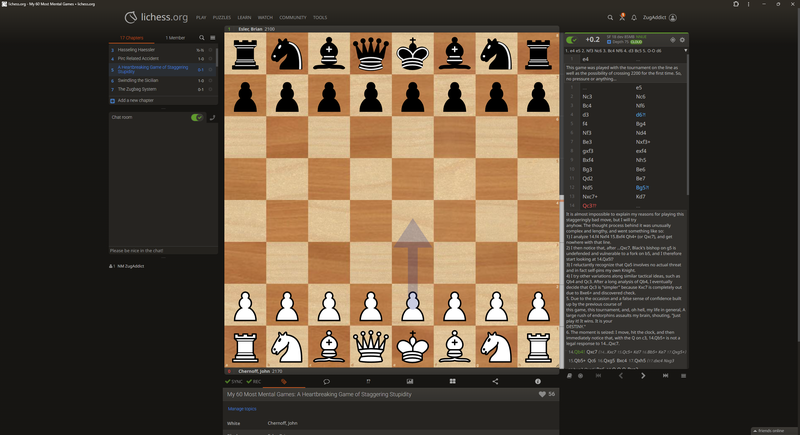This screenshot has width=800, height=435.
Task: Toggle the local engine evaluation switch
Action: pos(571,40)
